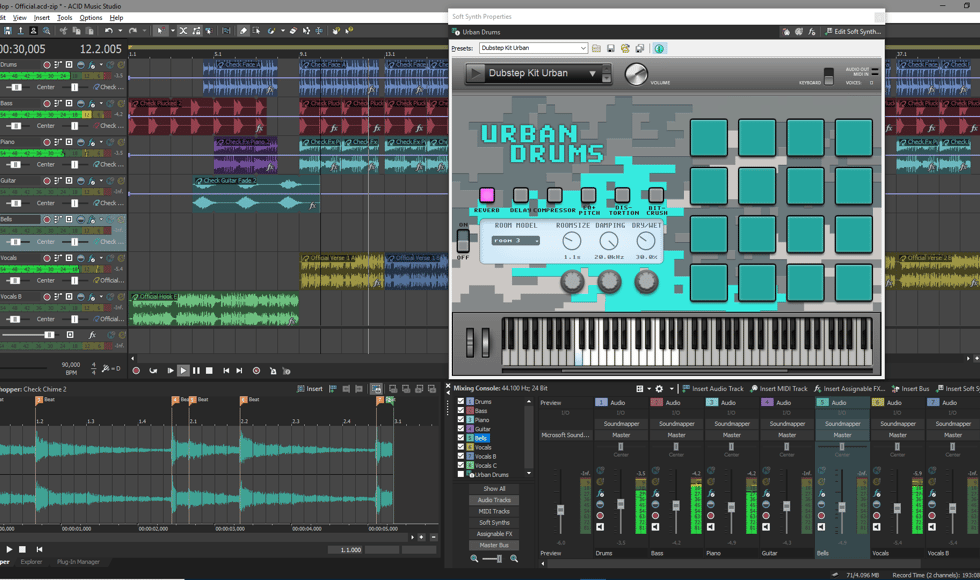Check the Urban Drums checkbox in channel list
The width and height of the screenshot is (980, 580).
(x=461, y=474)
